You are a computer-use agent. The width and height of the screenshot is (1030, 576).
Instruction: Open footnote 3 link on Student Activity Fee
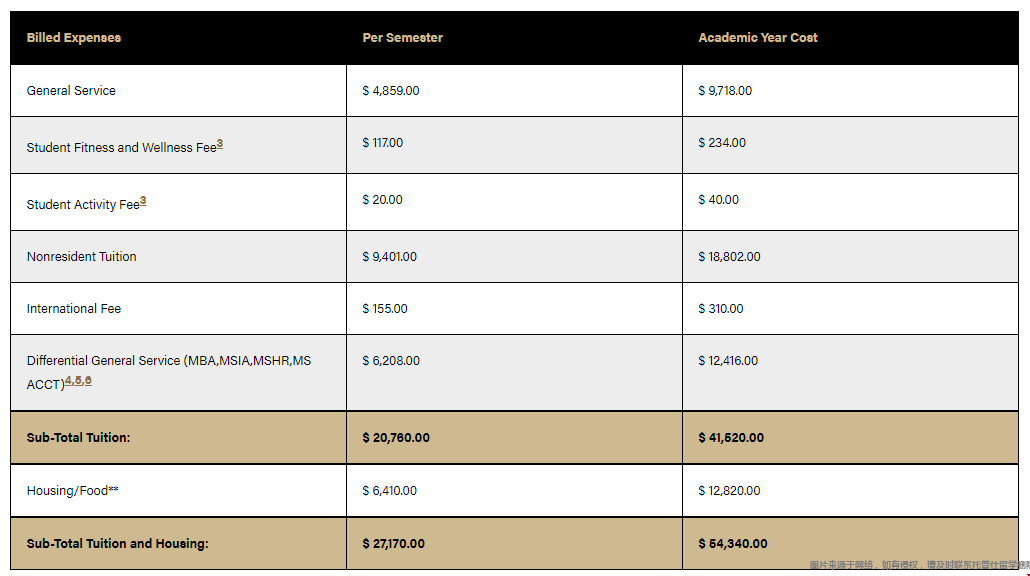tap(143, 201)
